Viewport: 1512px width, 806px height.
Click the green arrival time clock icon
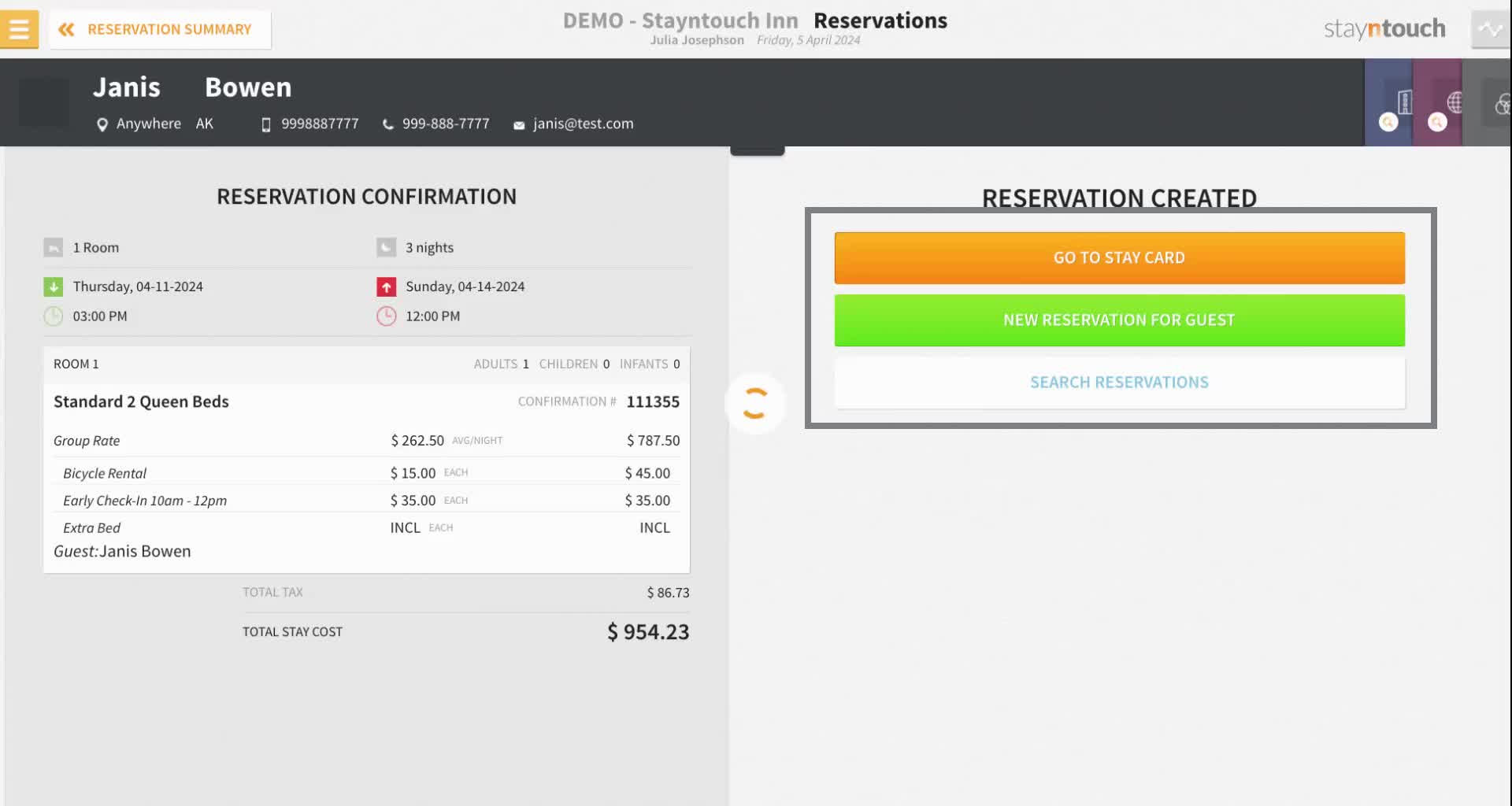pos(53,316)
